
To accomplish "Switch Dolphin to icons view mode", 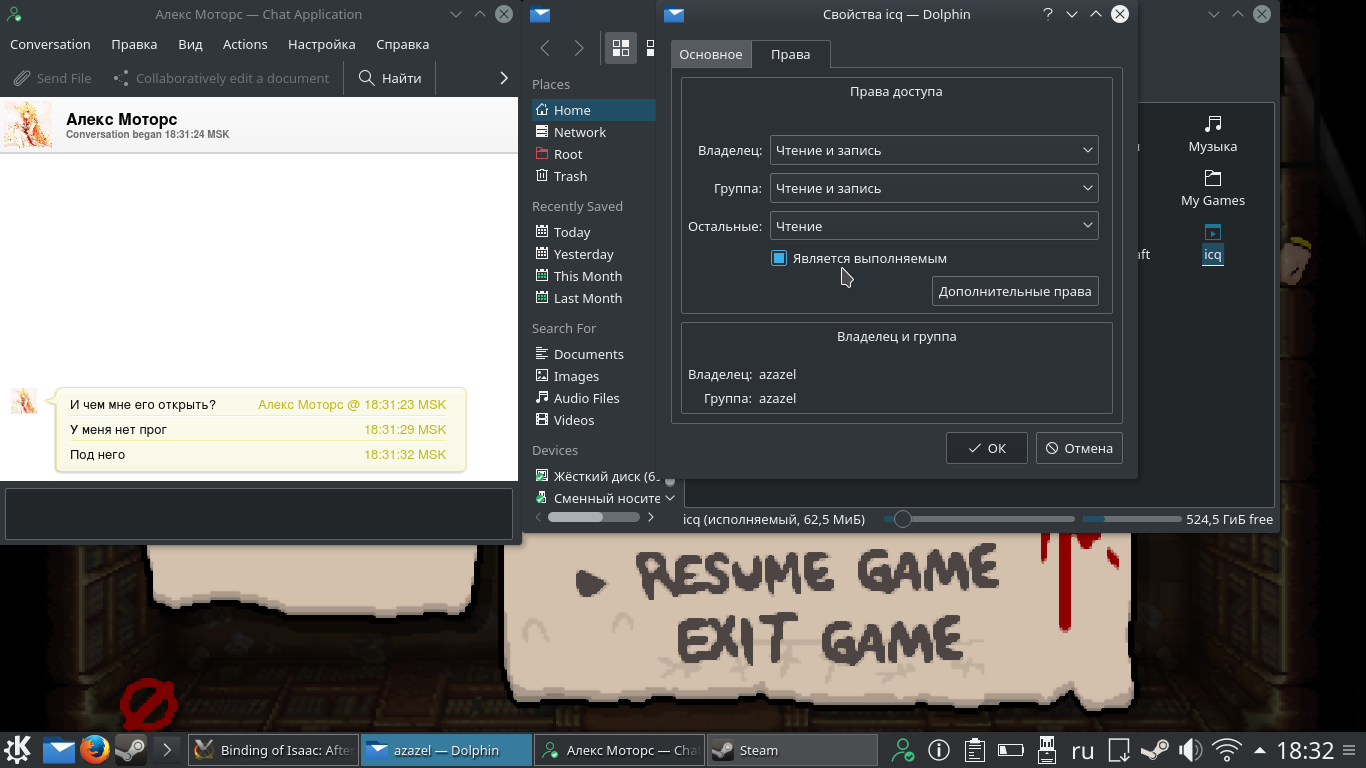I will coord(621,48).
